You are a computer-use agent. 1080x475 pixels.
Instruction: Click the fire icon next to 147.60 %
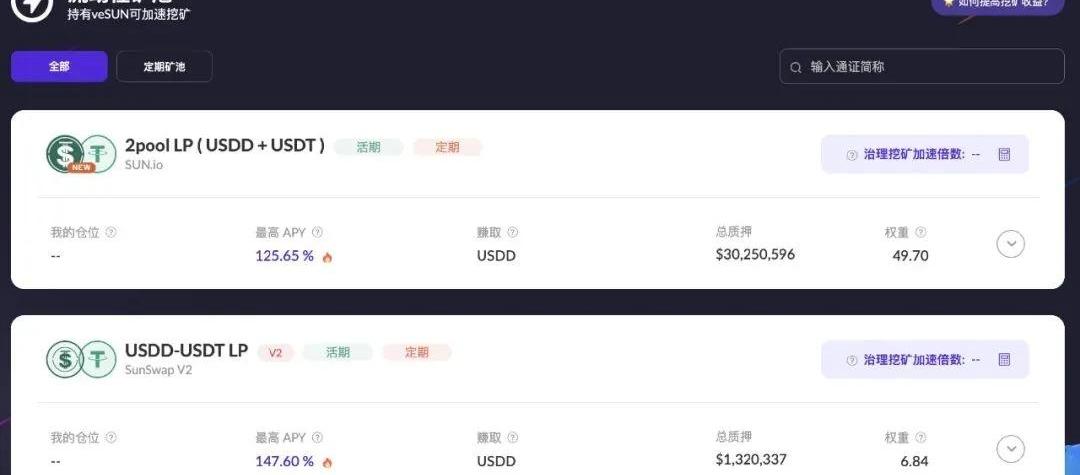point(327,463)
